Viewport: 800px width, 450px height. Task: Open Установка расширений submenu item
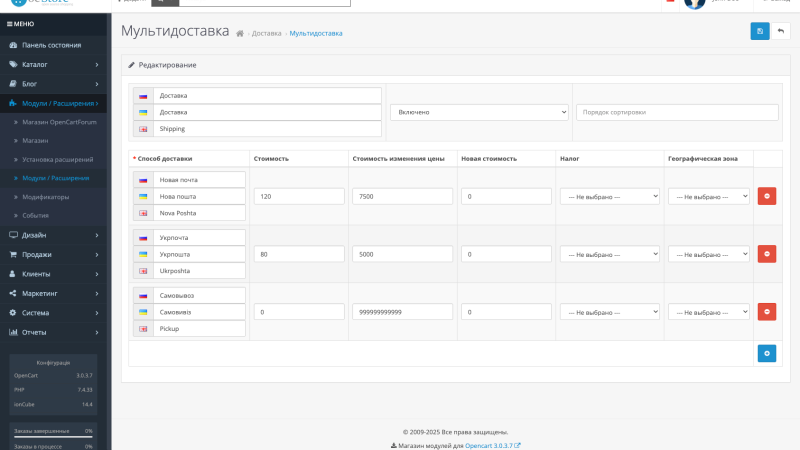58,159
